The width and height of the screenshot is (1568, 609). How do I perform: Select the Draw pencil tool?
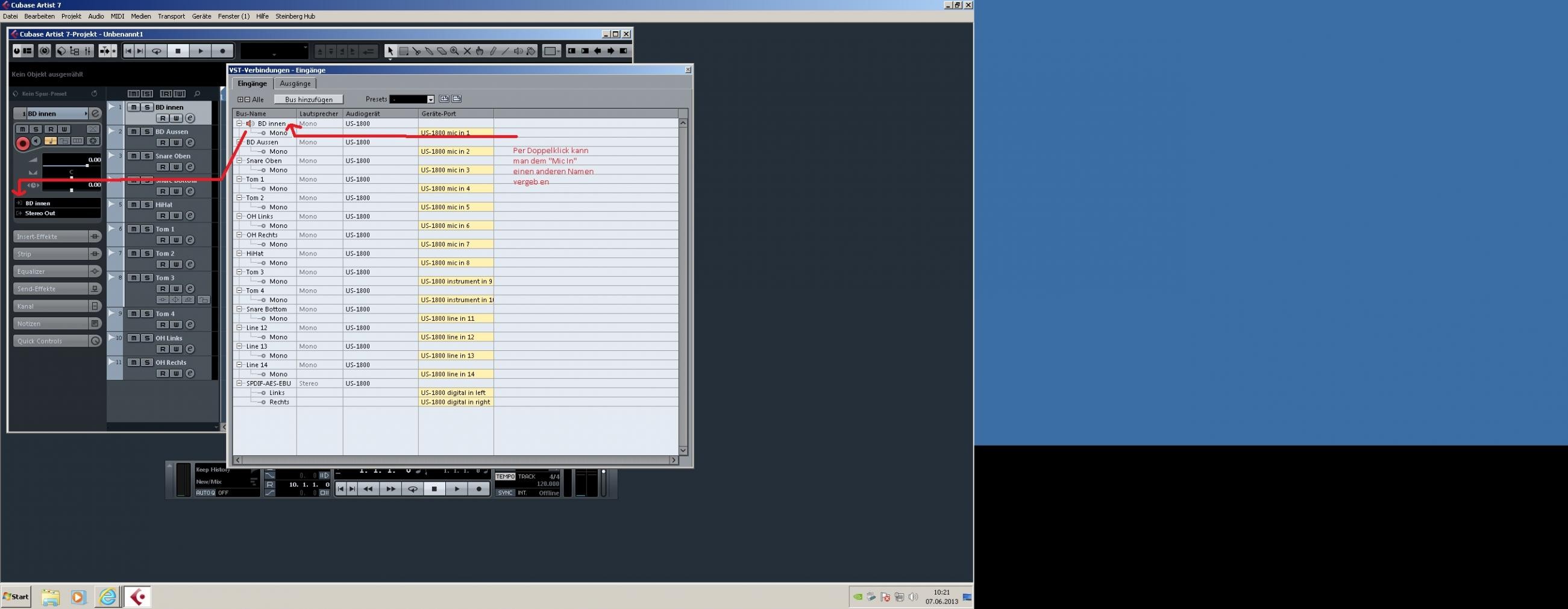(492, 51)
